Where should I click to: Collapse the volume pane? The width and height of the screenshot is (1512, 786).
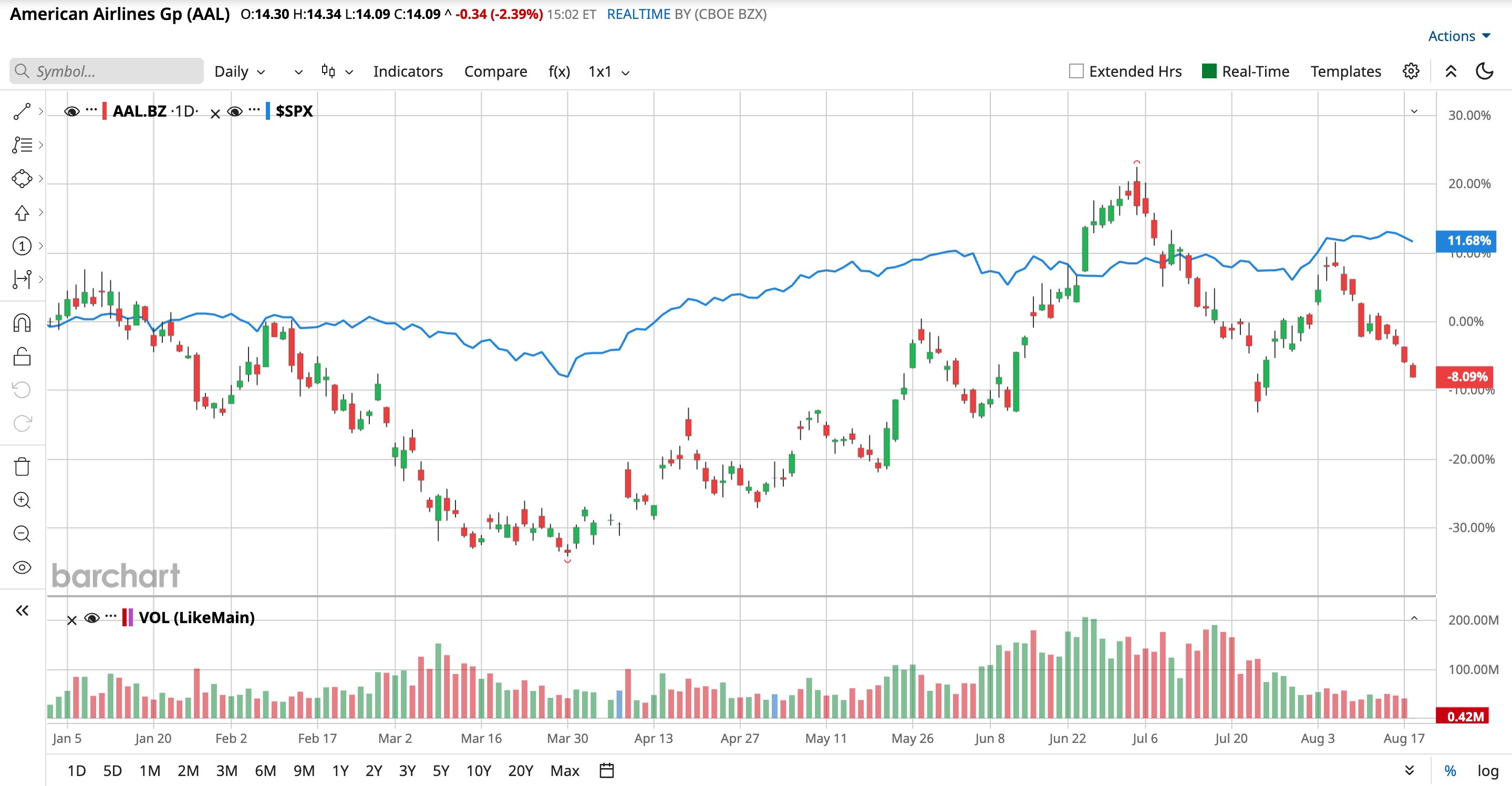pyautogui.click(x=1414, y=618)
